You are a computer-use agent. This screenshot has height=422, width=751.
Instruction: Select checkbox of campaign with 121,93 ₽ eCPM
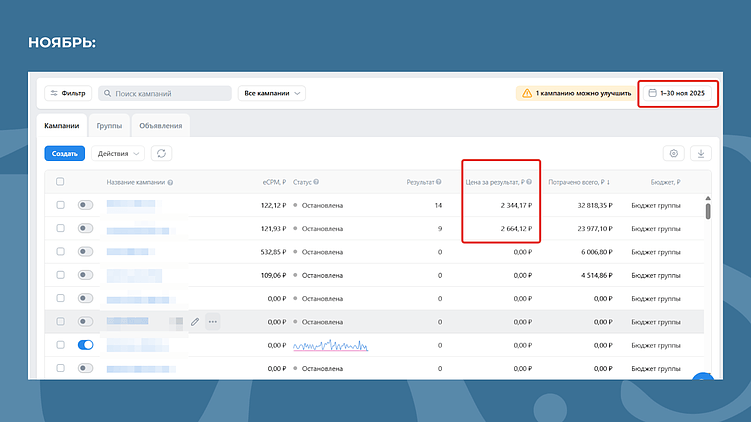pos(60,228)
